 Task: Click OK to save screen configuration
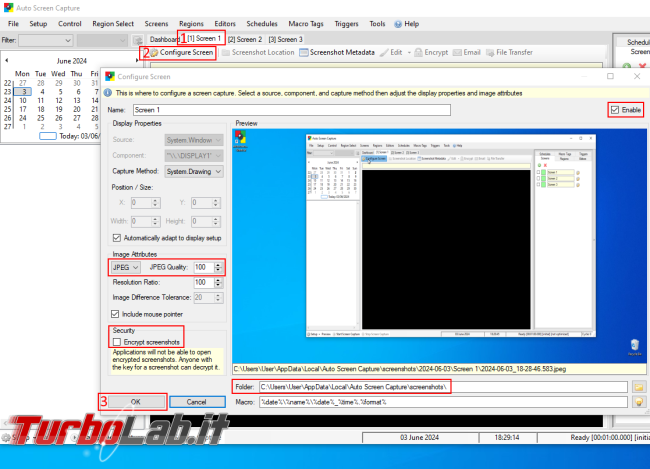tap(136, 402)
